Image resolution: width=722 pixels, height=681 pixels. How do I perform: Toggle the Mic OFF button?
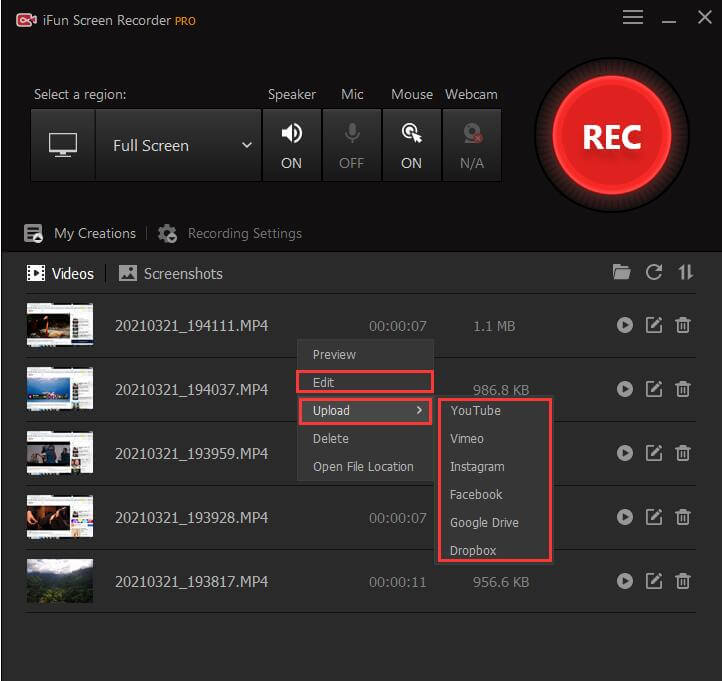click(352, 145)
